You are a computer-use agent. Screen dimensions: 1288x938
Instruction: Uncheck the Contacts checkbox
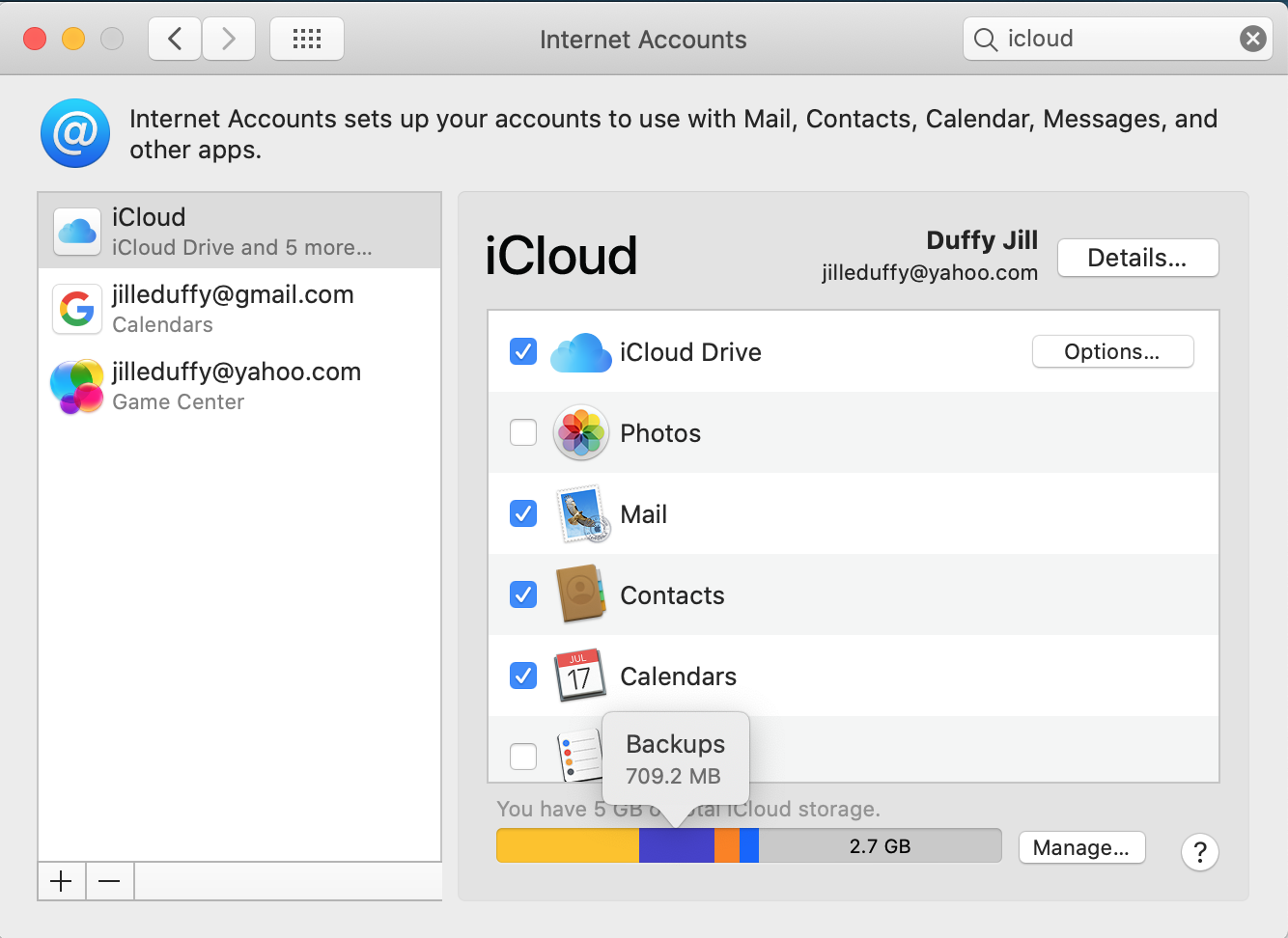pyautogui.click(x=523, y=594)
